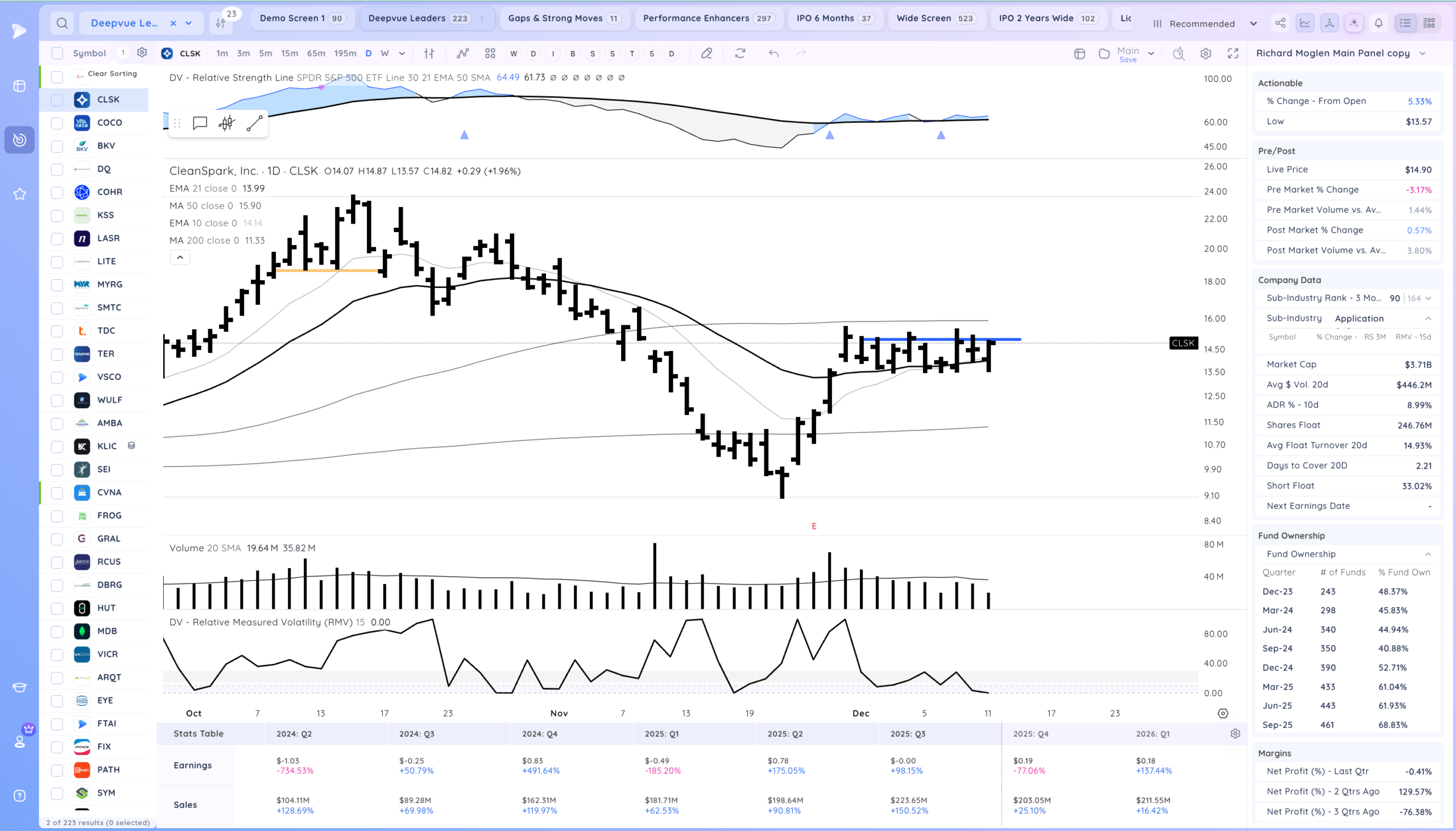Open the Recommended layout dropdown
Viewport: 1456px width, 831px height.
(x=1205, y=23)
